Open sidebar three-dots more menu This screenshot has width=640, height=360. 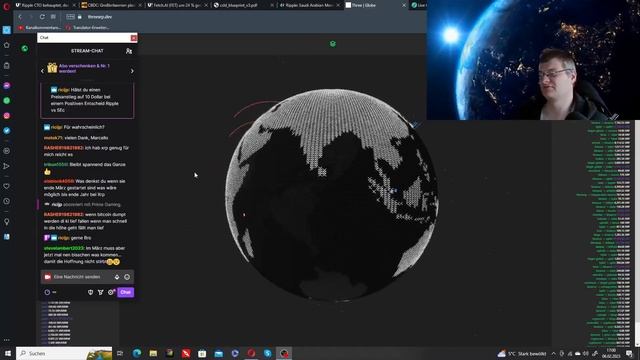pos(7,340)
